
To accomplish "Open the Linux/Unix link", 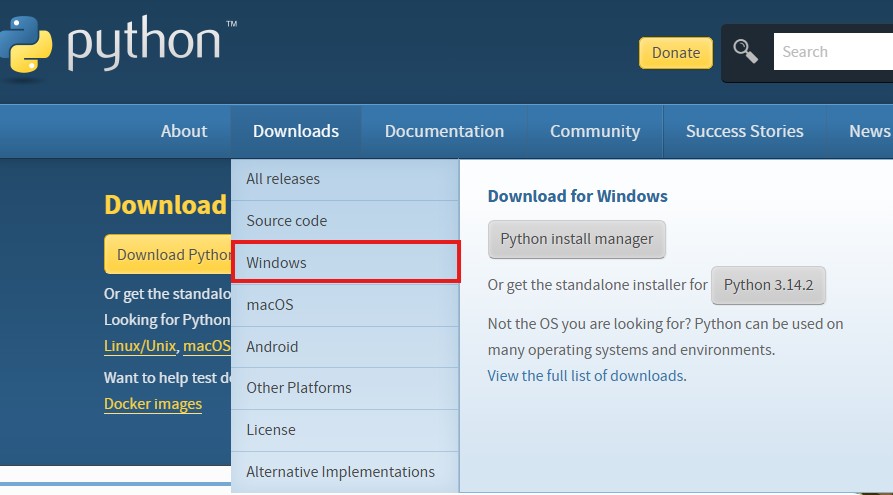I will [140, 346].
